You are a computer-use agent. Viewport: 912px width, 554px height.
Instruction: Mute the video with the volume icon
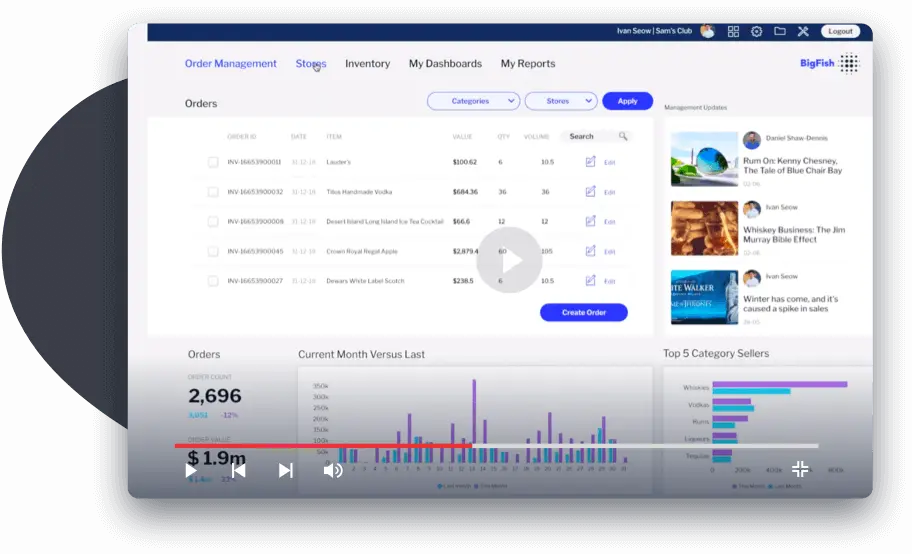(x=333, y=470)
